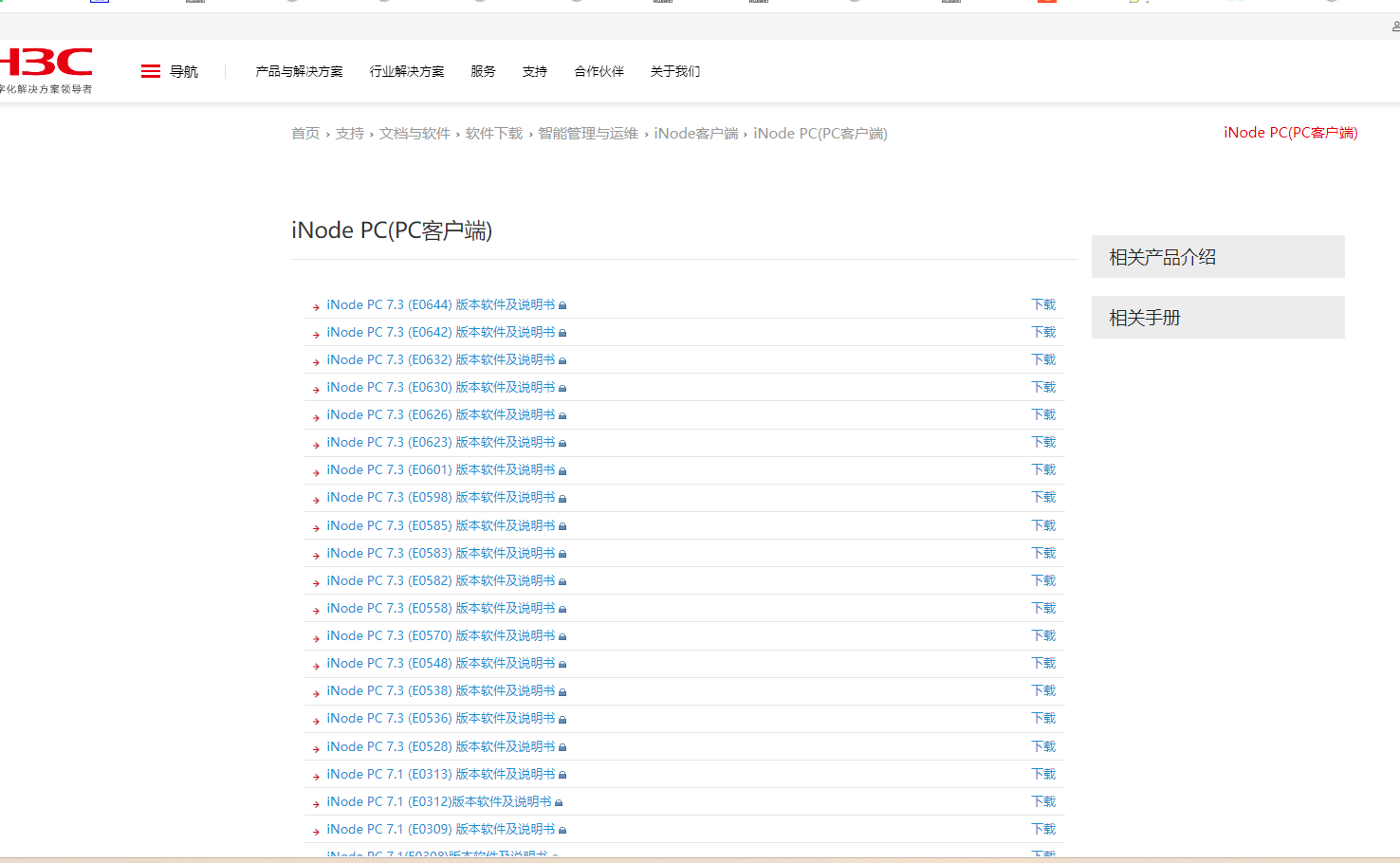Open the 产品与解决方案 menu
The height and width of the screenshot is (863, 1400).
pyautogui.click(x=299, y=71)
